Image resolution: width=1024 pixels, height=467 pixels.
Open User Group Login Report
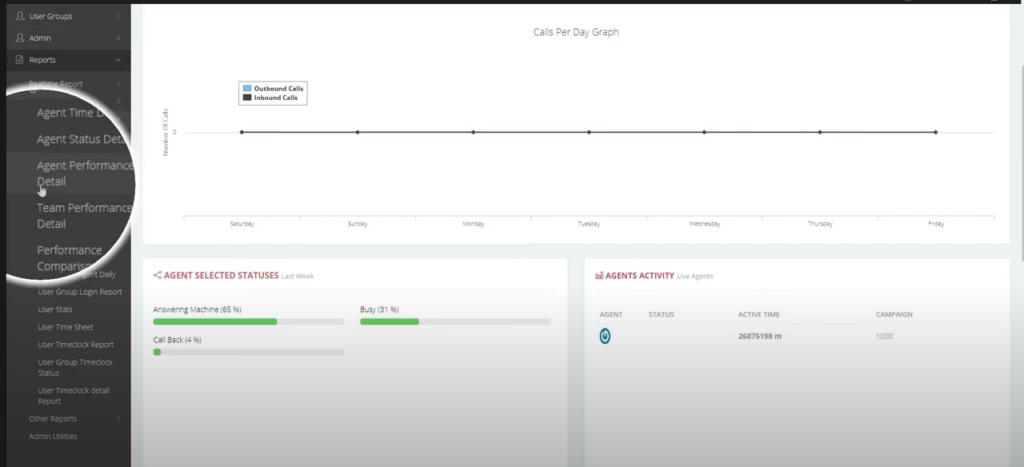(80, 292)
